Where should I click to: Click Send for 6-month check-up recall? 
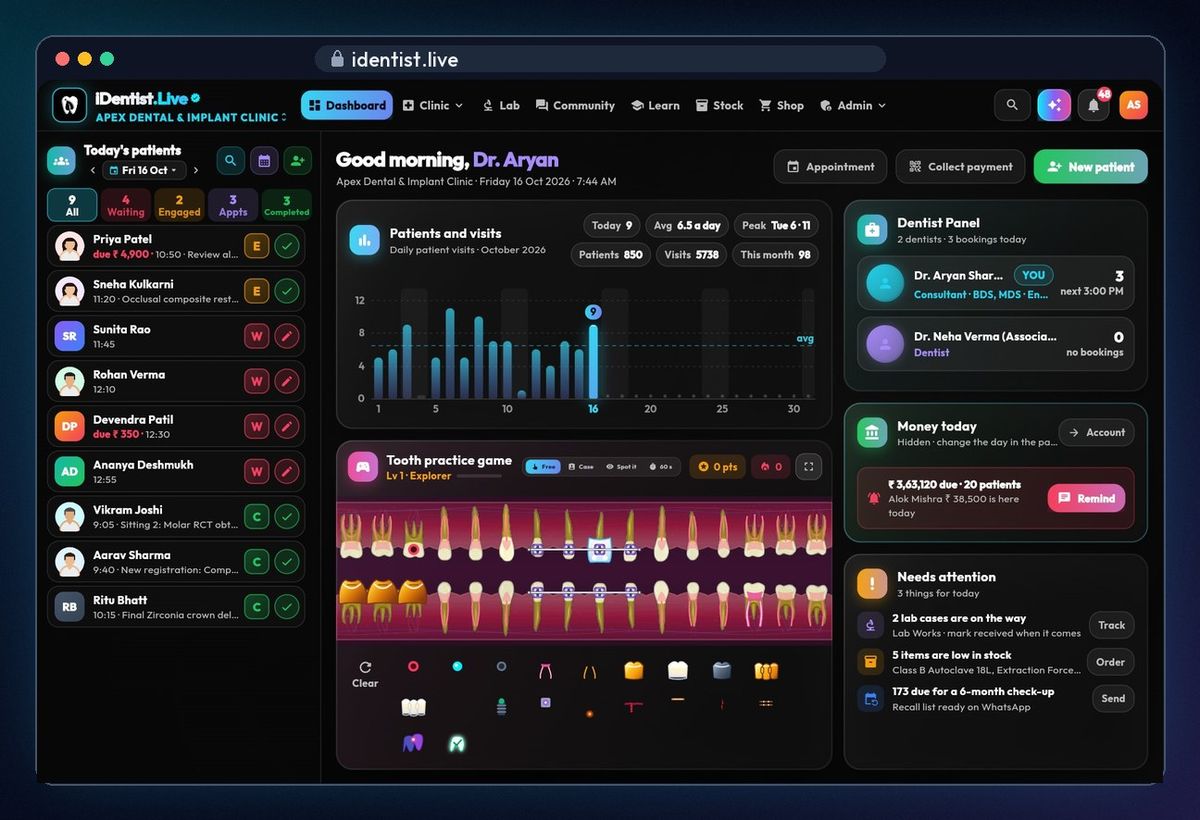(1113, 698)
